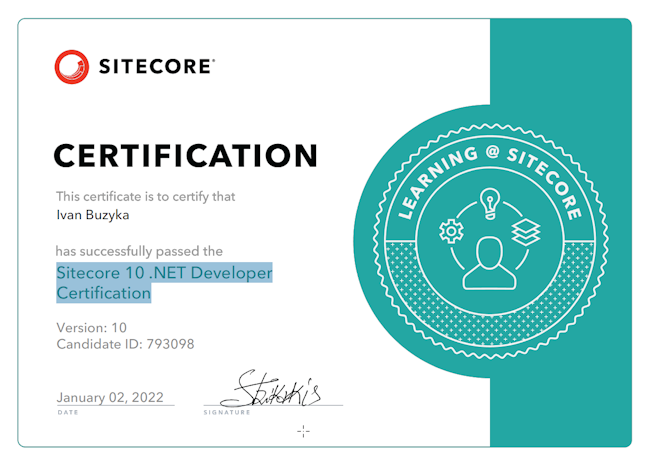650x464 pixels.
Task: Click the small DATE label
Action: [68, 413]
